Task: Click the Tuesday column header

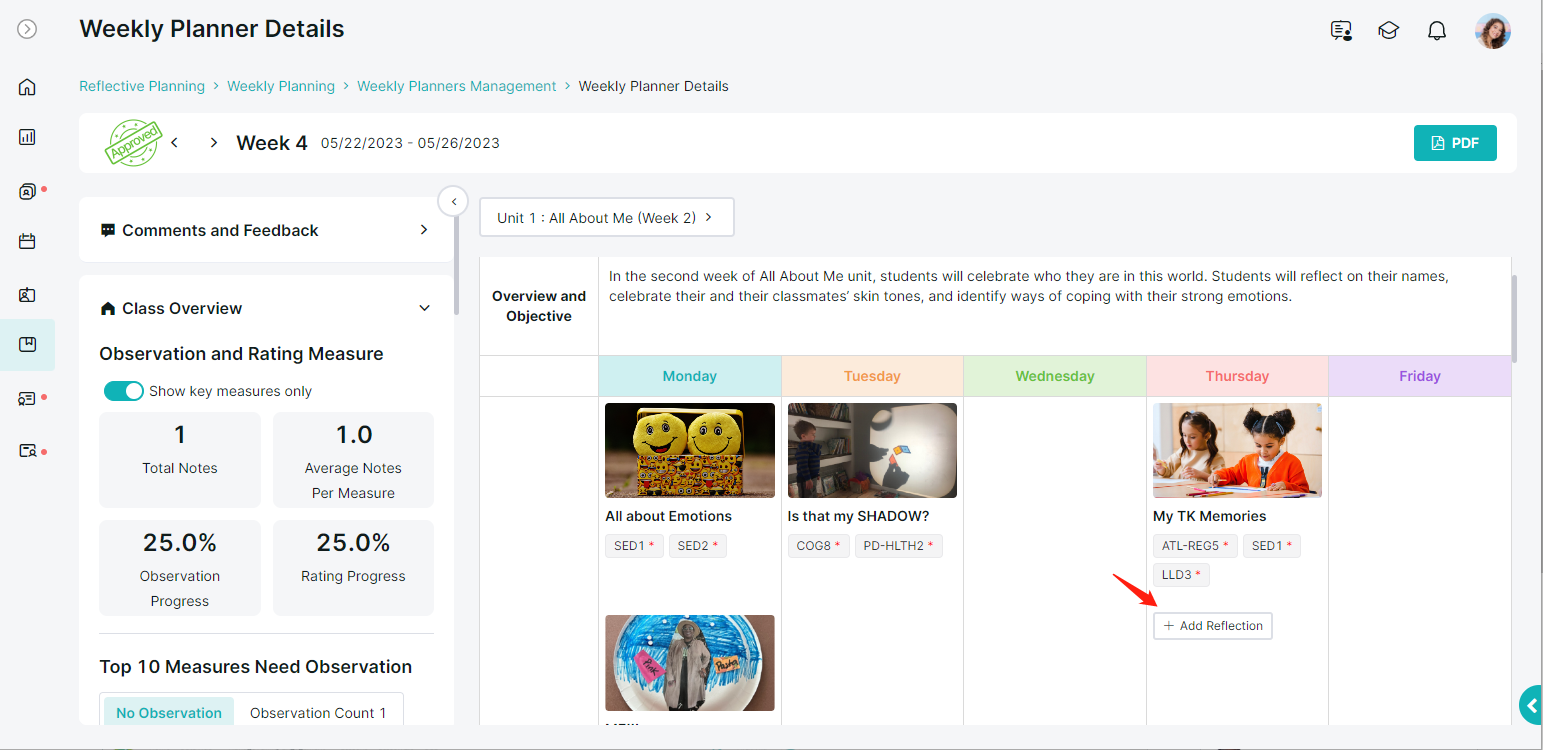Action: tap(872, 376)
